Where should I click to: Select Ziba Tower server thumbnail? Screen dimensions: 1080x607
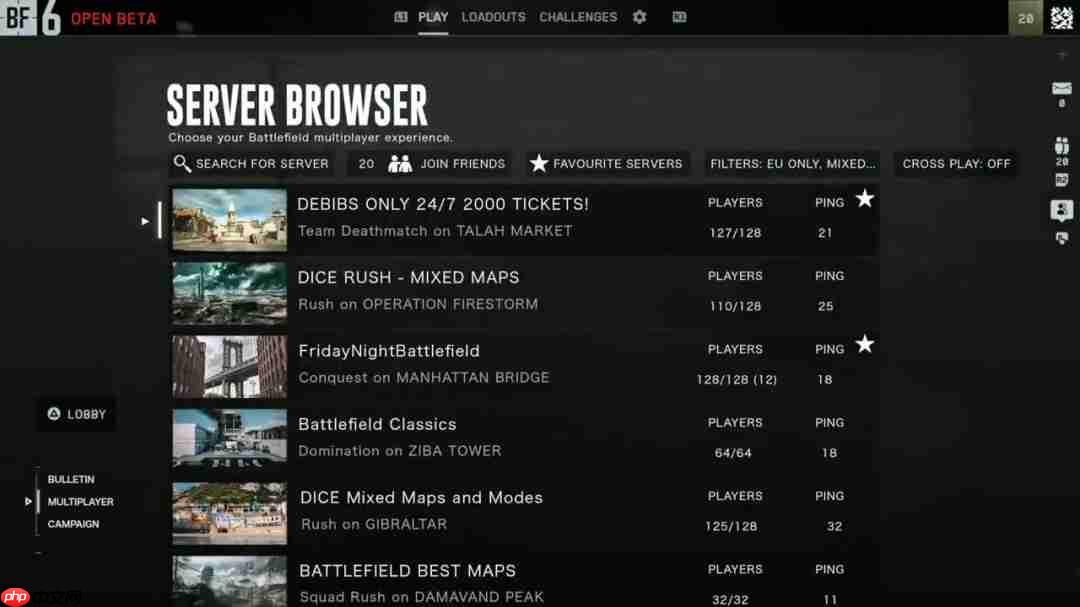click(x=229, y=440)
